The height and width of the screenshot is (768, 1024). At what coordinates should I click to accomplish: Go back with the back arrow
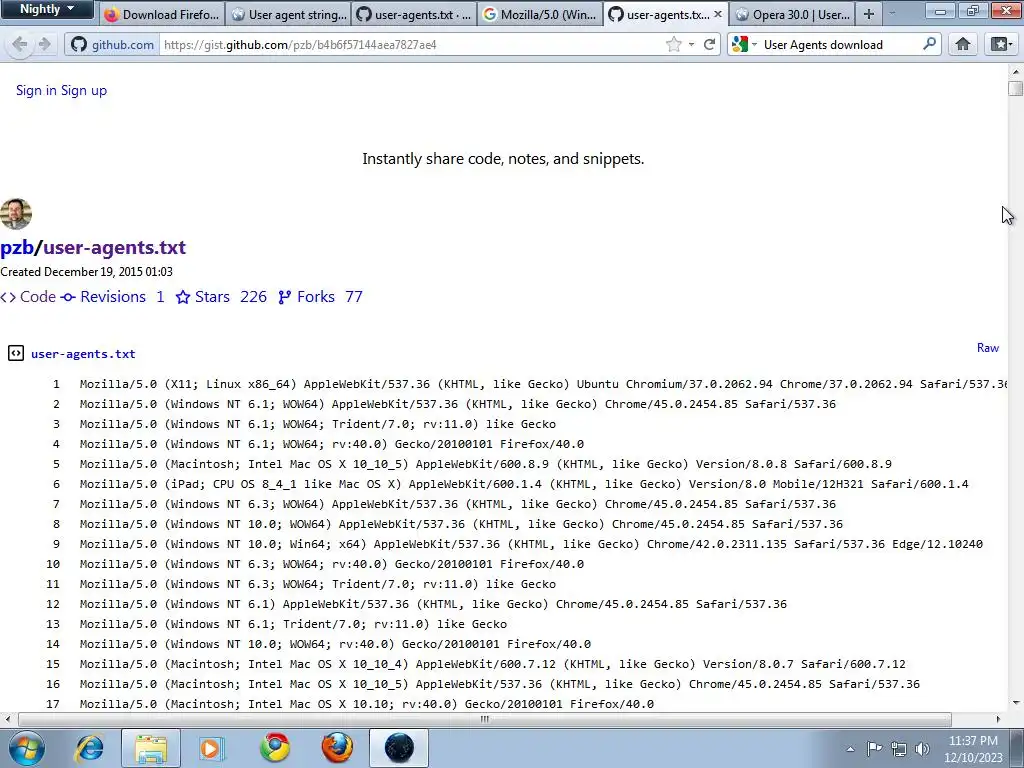20,44
